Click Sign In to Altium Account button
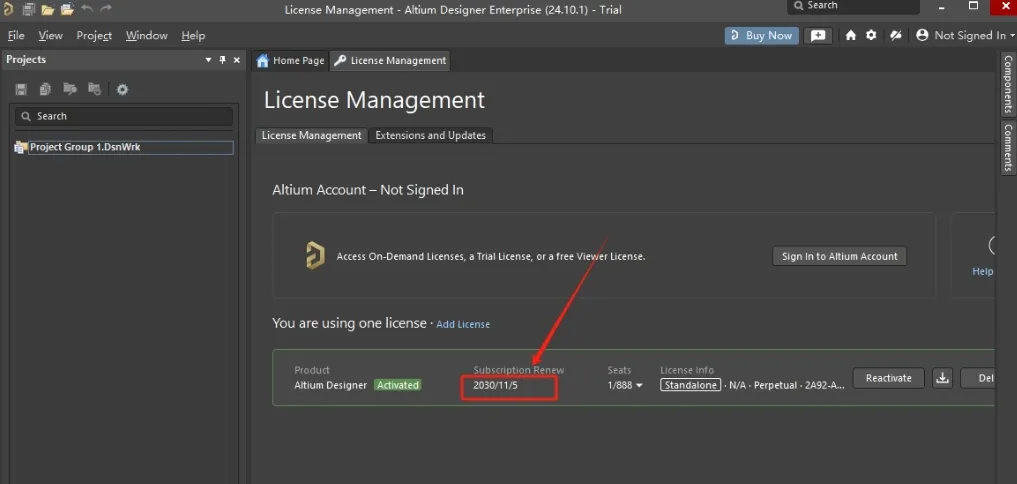This screenshot has height=484, width=1017. click(839, 256)
